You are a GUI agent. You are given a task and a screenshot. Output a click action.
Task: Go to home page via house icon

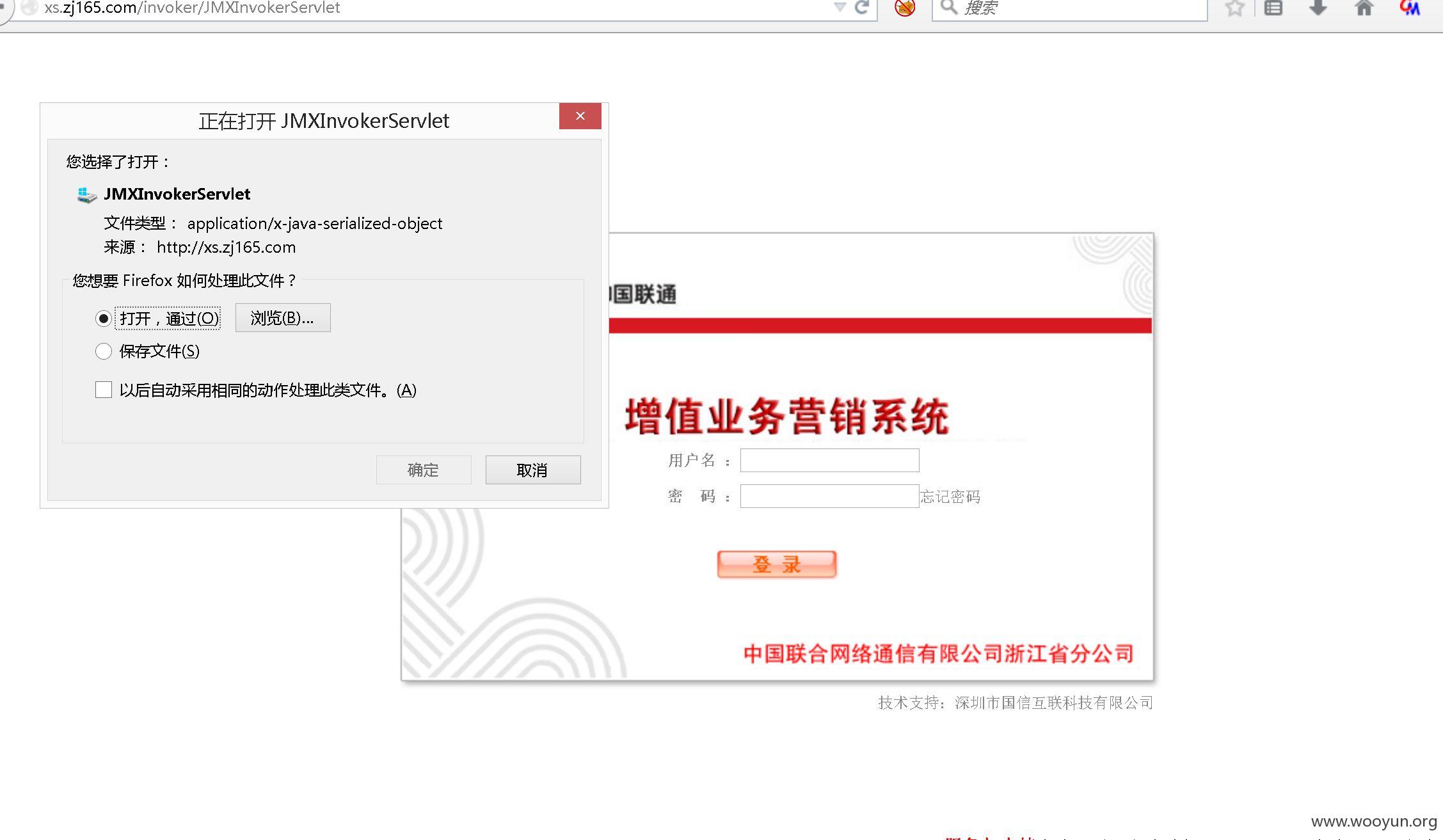(1364, 8)
